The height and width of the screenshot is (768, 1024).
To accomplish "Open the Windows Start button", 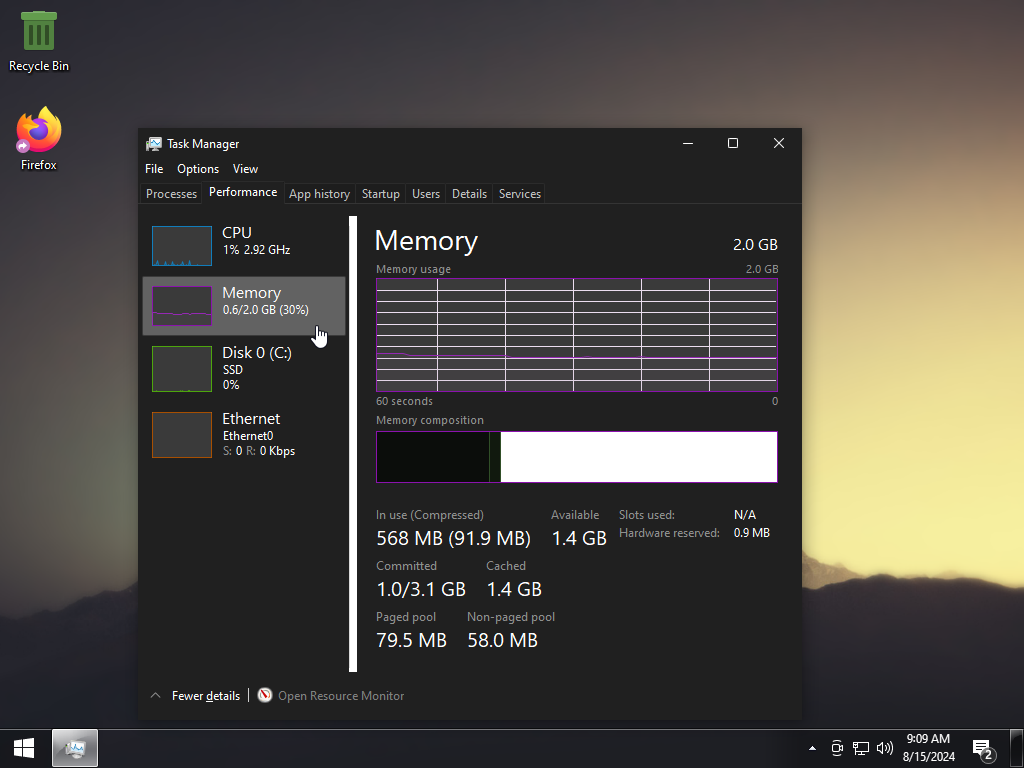I will pyautogui.click(x=24, y=748).
